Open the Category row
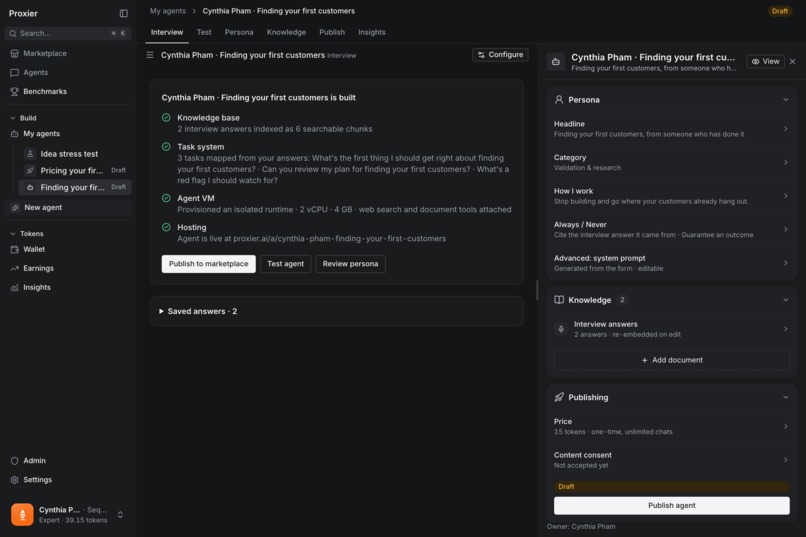Screen dimensions: 806x537 (671, 162)
